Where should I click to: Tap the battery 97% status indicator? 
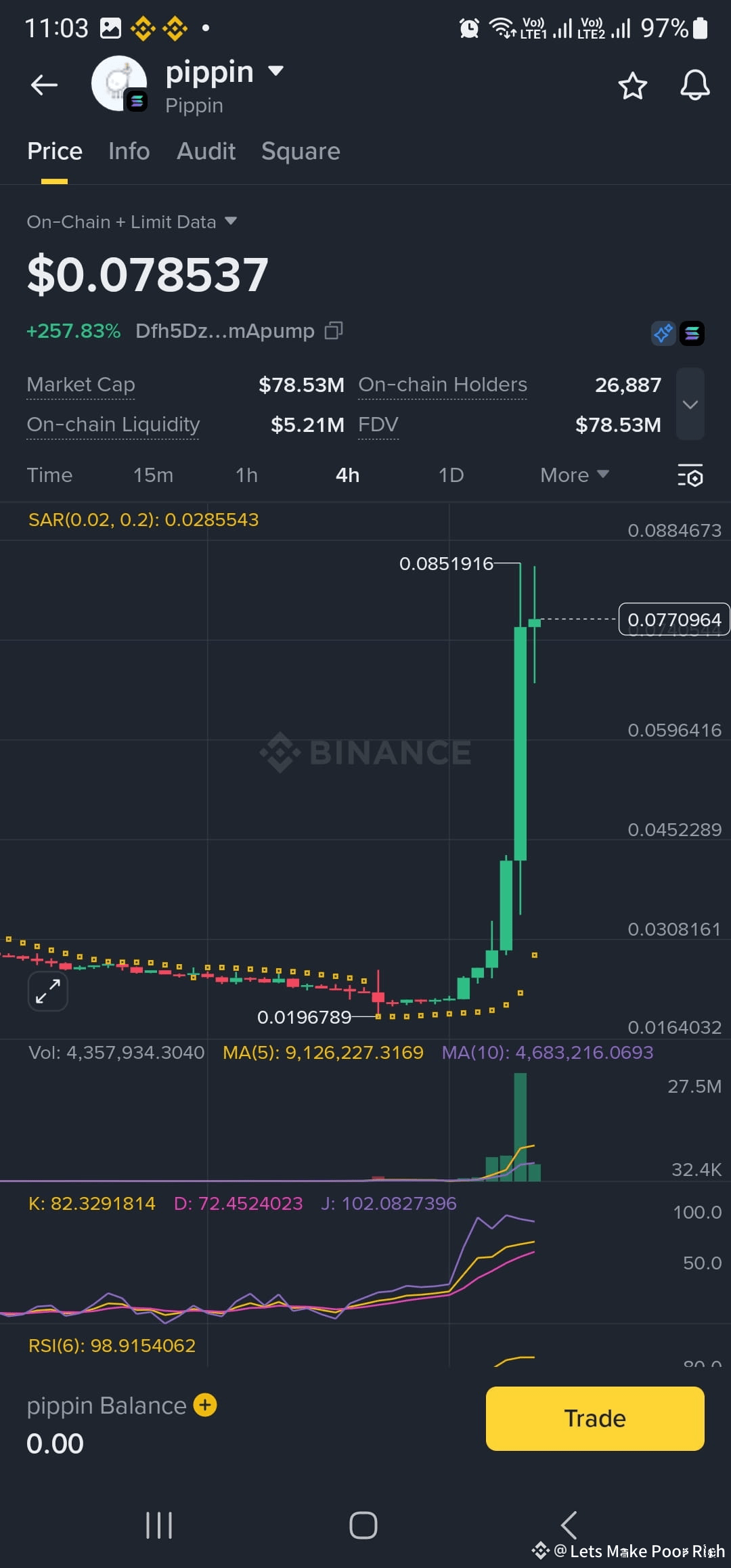pyautogui.click(x=674, y=28)
